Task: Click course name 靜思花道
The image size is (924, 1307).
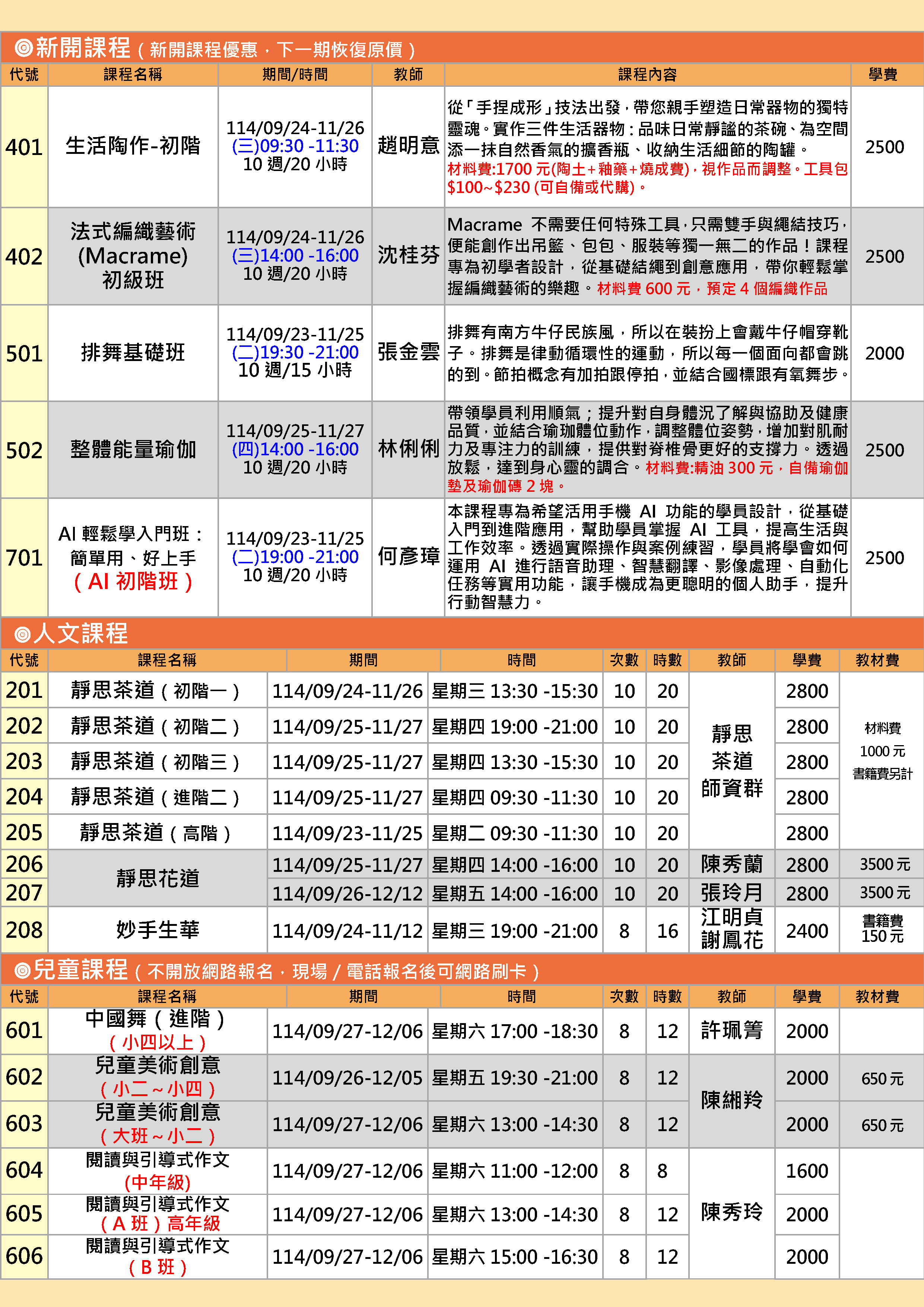Action: 158,879
